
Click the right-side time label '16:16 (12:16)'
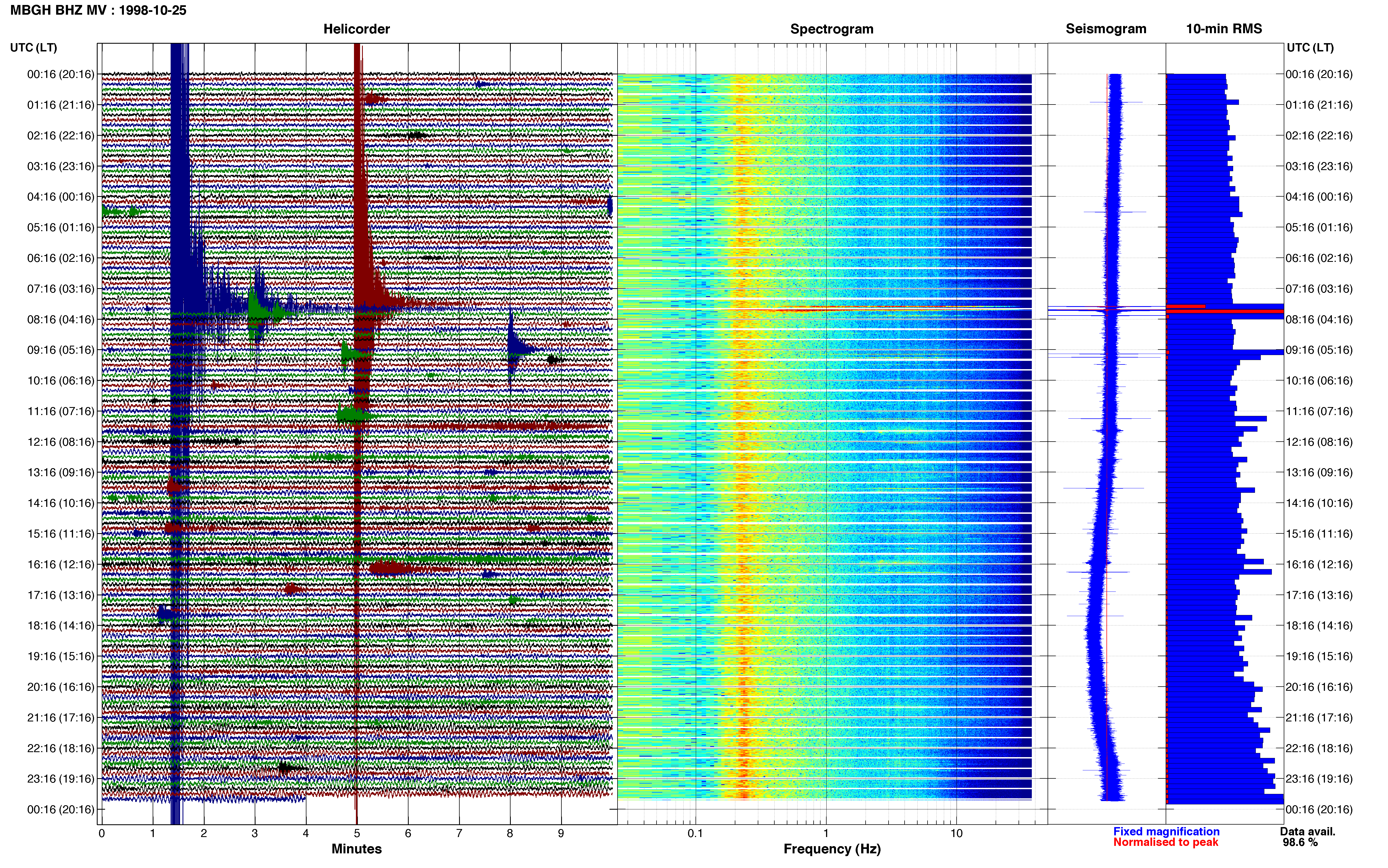[1319, 564]
